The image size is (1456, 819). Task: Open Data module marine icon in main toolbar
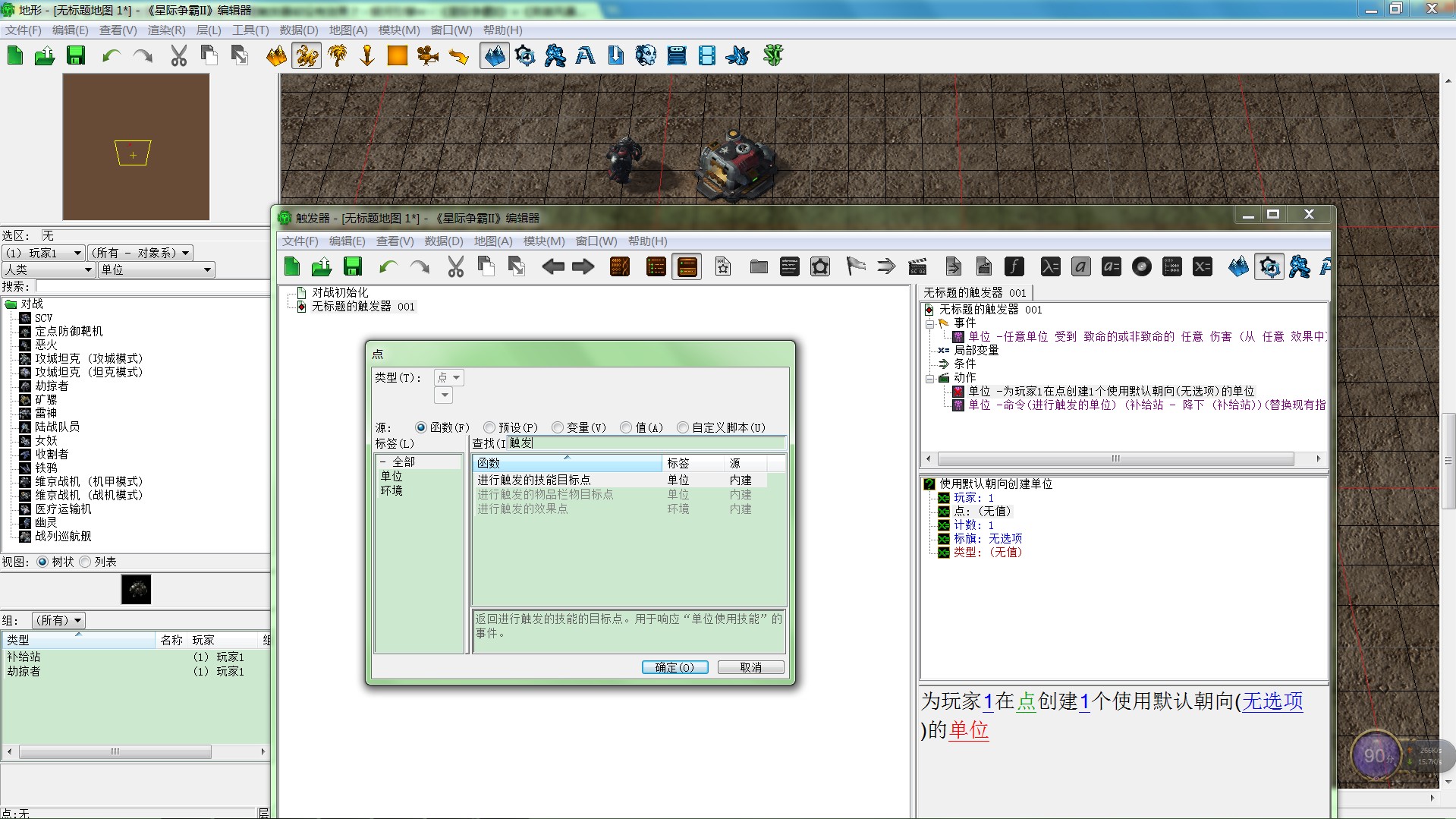pos(555,55)
